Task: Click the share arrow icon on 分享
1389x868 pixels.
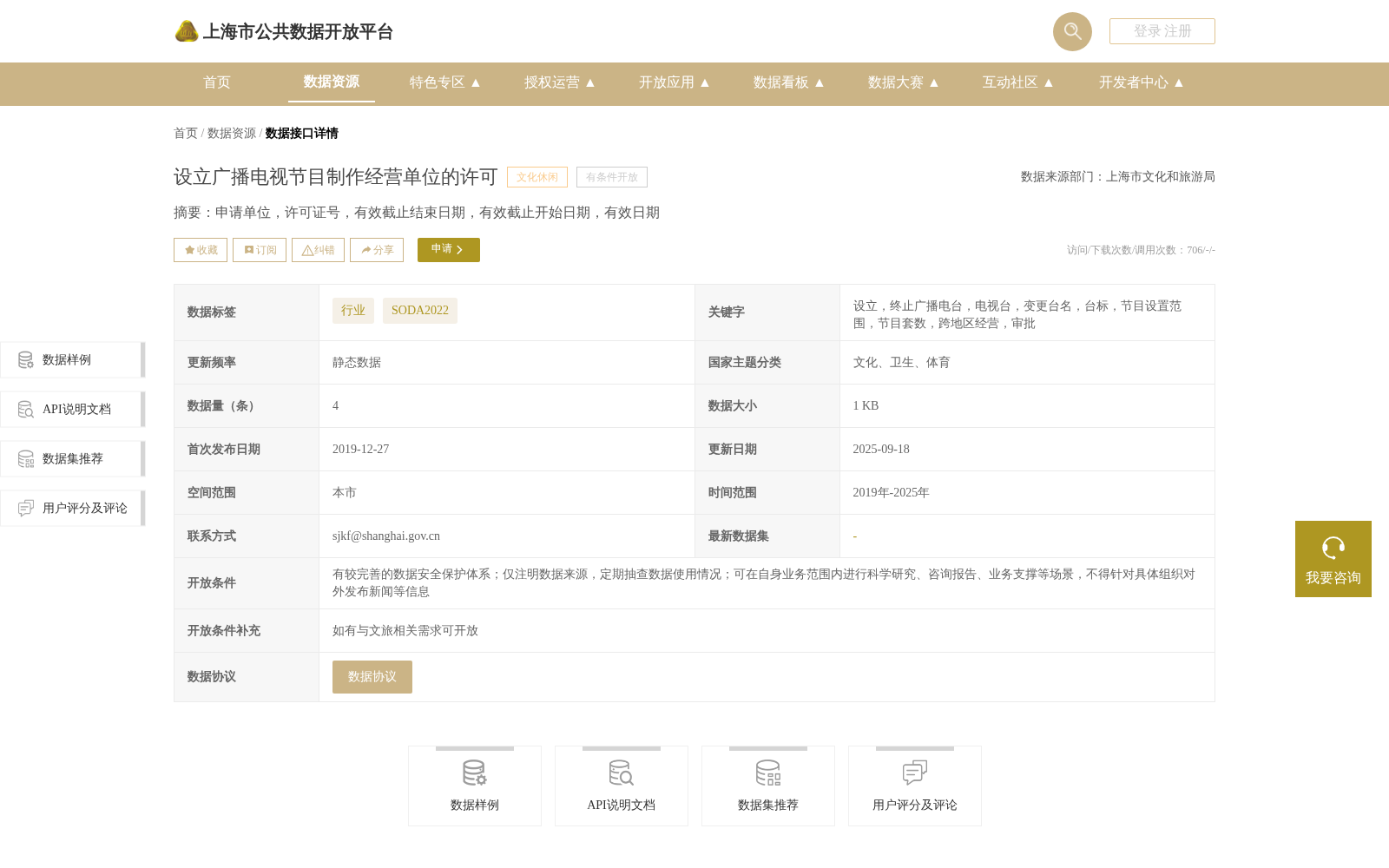Action: 366,250
